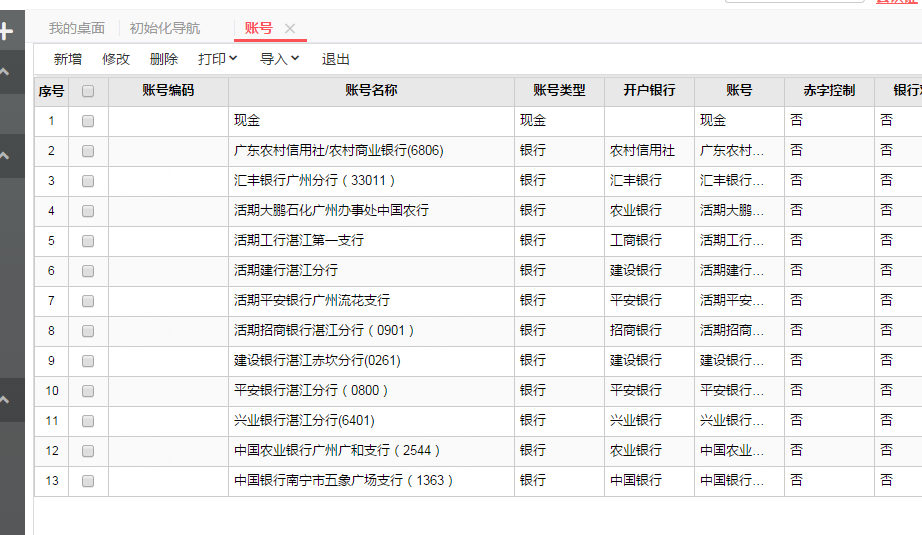Check the box for 活期平安银行广州流花支行 row
The width and height of the screenshot is (922, 535).
(x=88, y=301)
